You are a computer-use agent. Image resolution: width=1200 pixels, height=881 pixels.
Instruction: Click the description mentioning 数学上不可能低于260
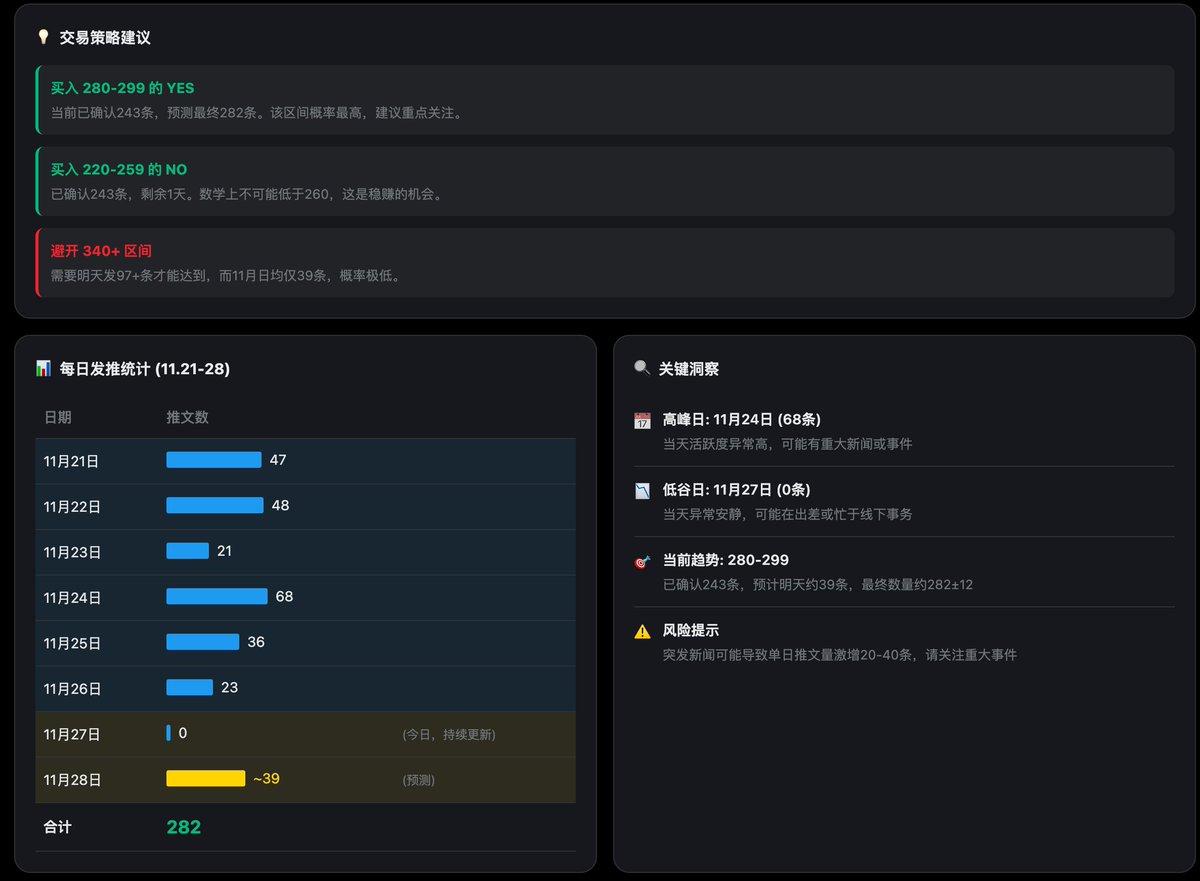click(x=248, y=194)
